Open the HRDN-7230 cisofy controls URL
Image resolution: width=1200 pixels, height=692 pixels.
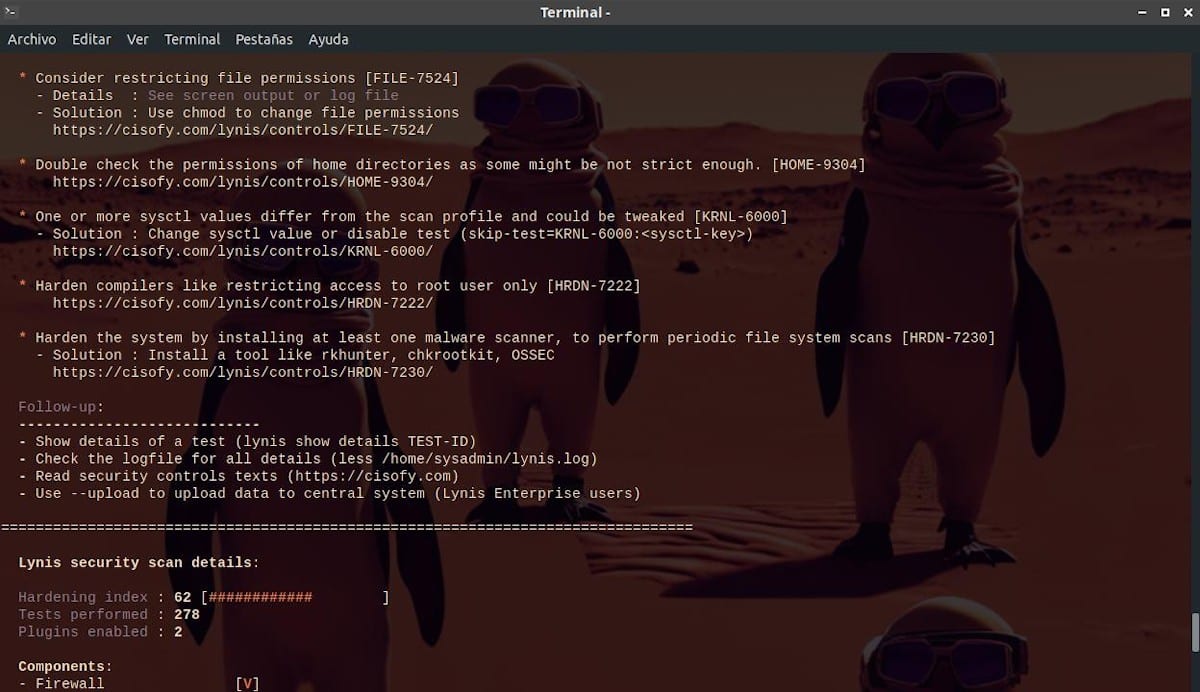[x=243, y=372]
